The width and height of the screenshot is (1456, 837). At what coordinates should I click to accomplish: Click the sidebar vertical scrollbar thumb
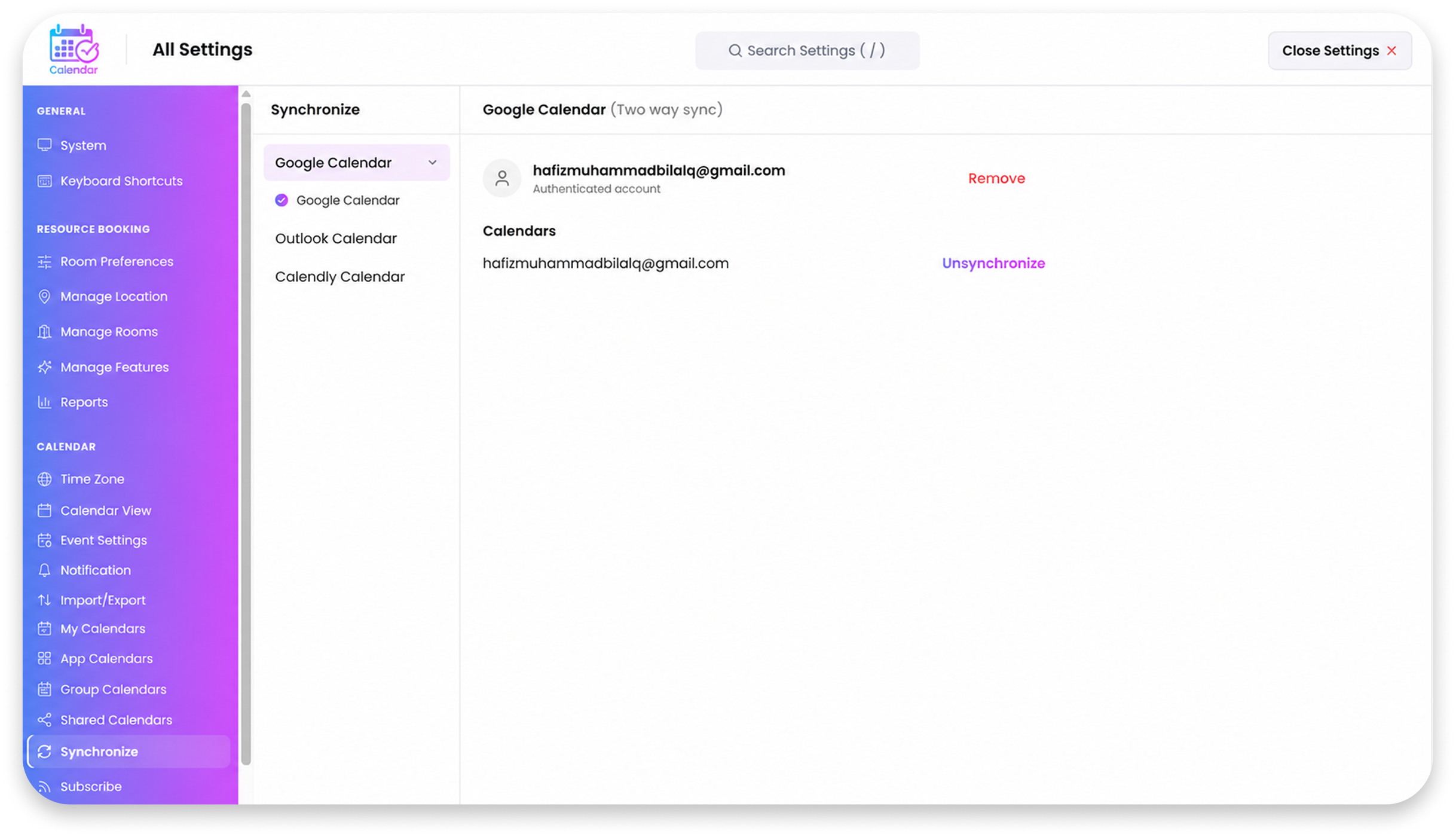click(x=246, y=433)
